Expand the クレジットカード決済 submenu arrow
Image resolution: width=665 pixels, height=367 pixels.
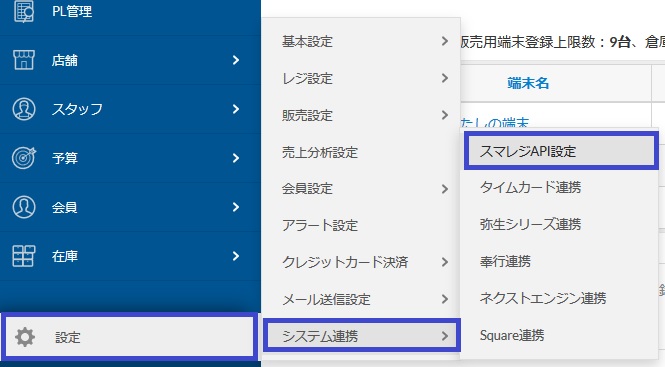[x=444, y=262]
